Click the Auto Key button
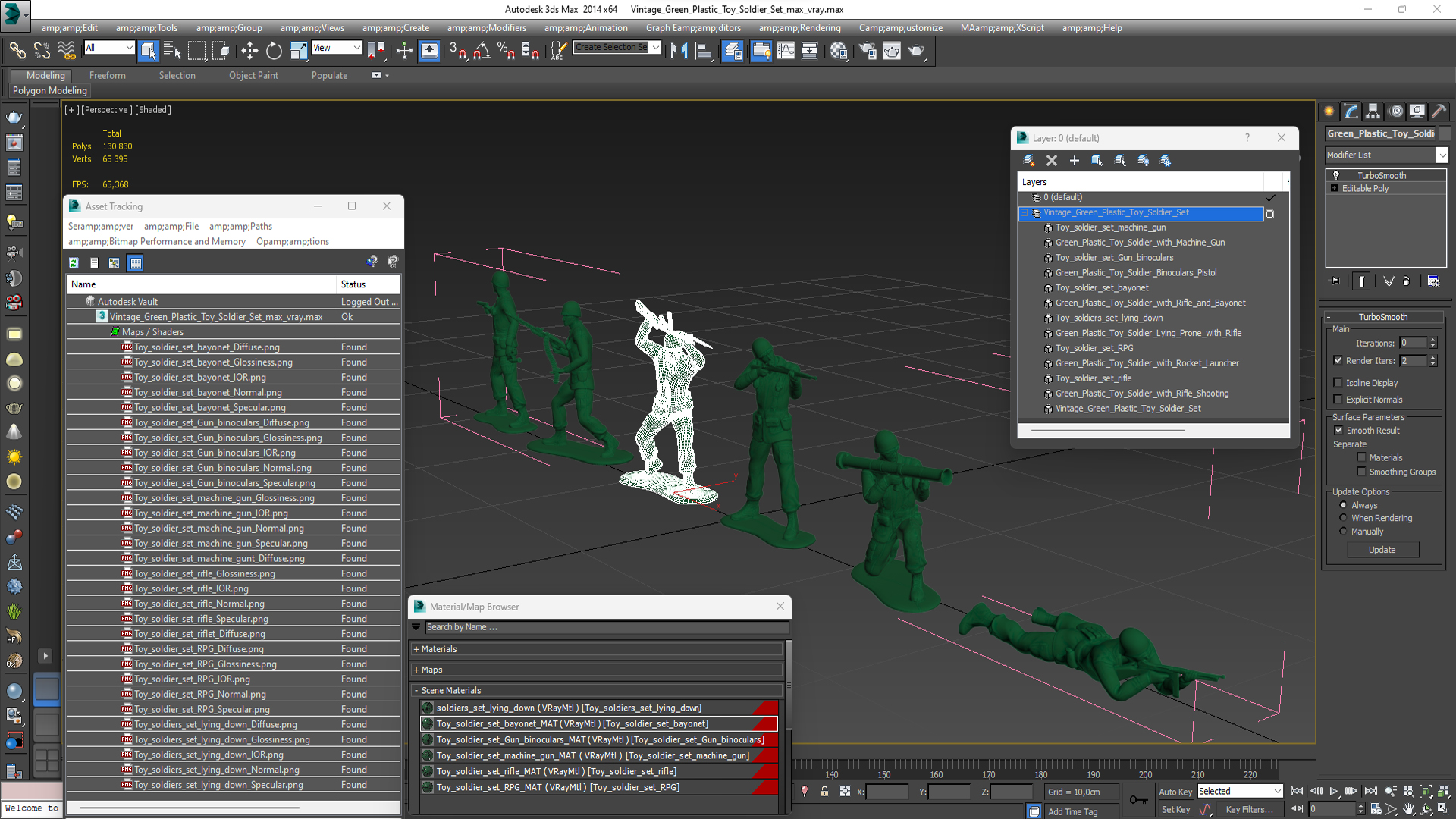Image resolution: width=1456 pixels, height=819 pixels. (1175, 792)
